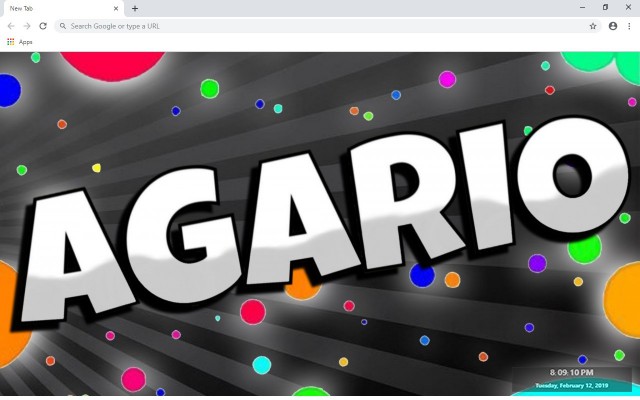Bookmark this page with the star icon
This screenshot has height=400, width=640.
593,26
